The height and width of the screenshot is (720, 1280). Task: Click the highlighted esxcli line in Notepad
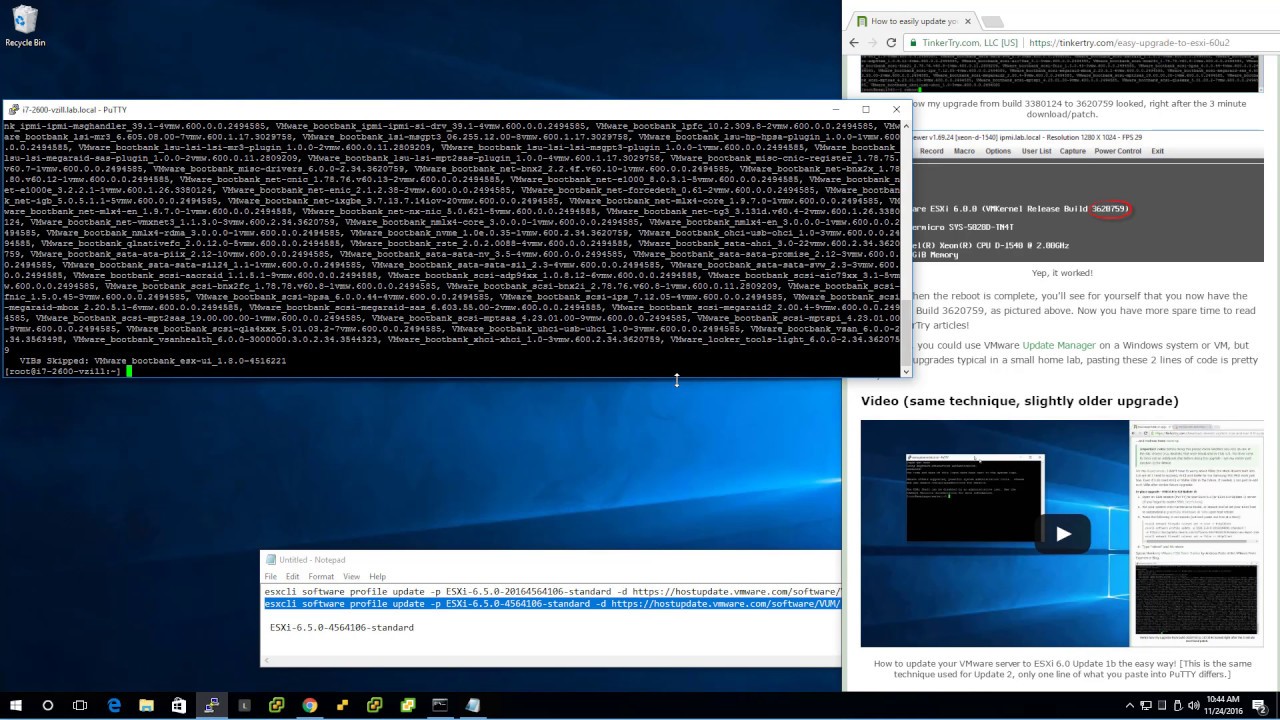(x=552, y=604)
